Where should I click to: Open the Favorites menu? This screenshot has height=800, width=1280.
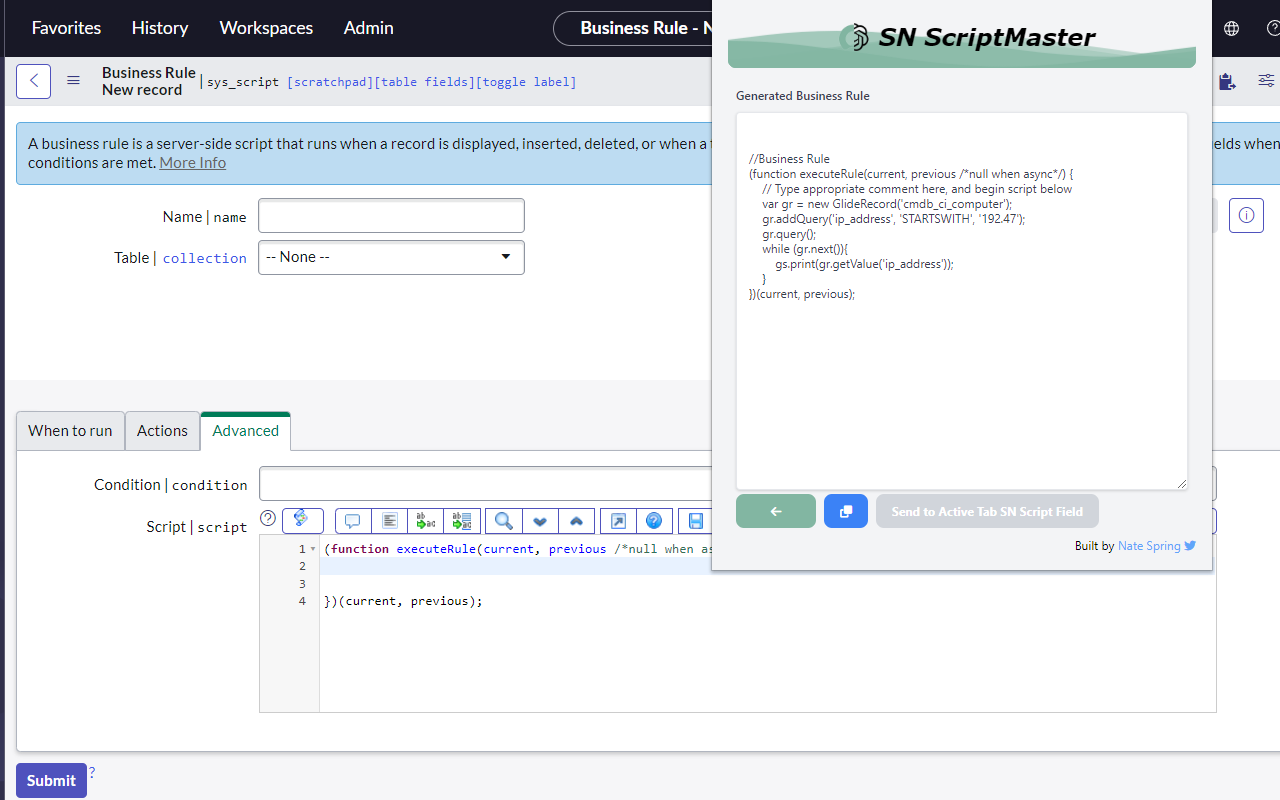click(x=66, y=28)
